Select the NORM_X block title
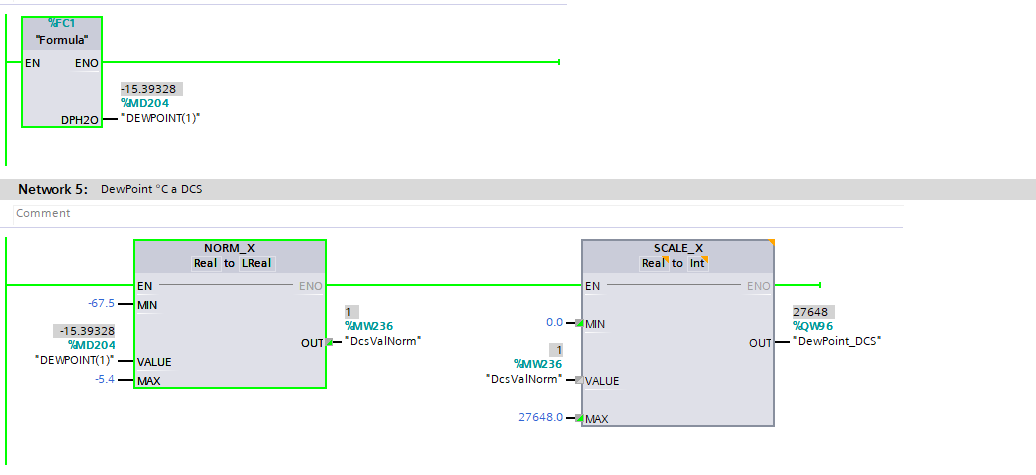The image size is (1036, 475). click(x=230, y=247)
